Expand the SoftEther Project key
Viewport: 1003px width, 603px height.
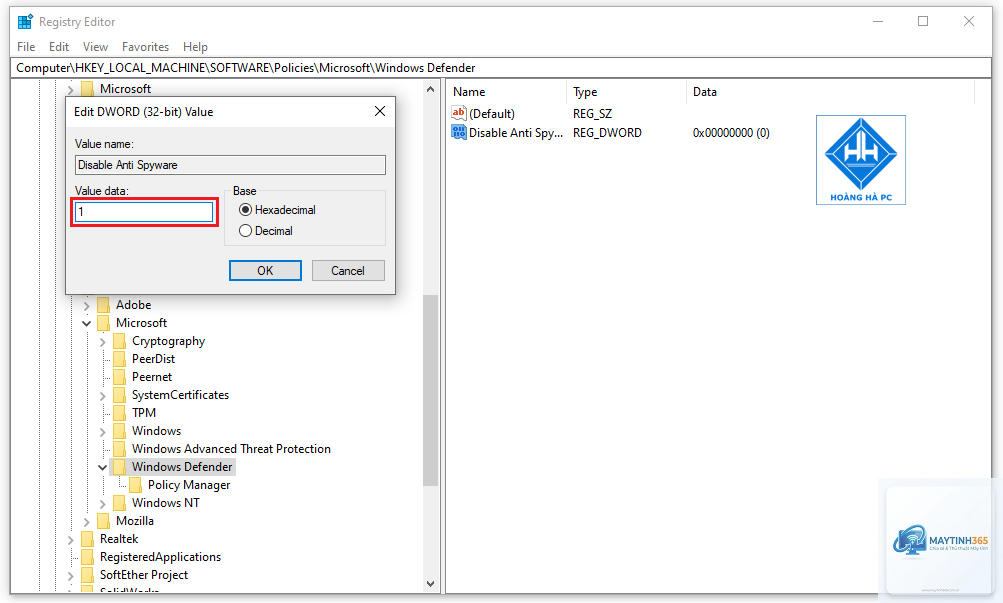[x=70, y=575]
